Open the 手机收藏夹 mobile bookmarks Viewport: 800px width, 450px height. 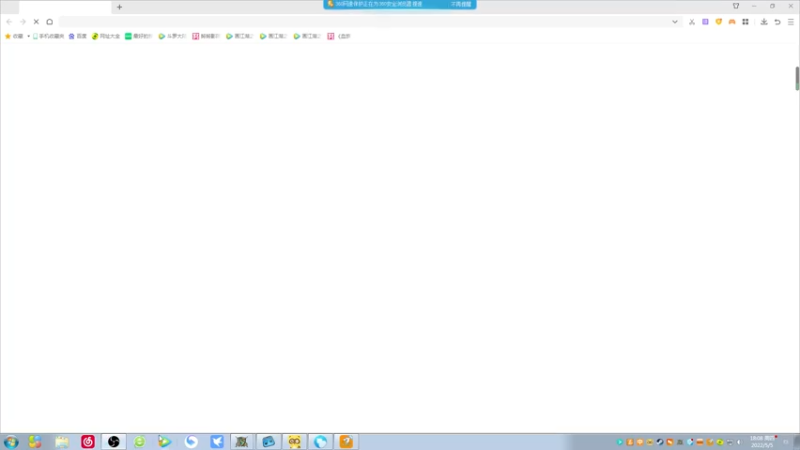[x=48, y=36]
